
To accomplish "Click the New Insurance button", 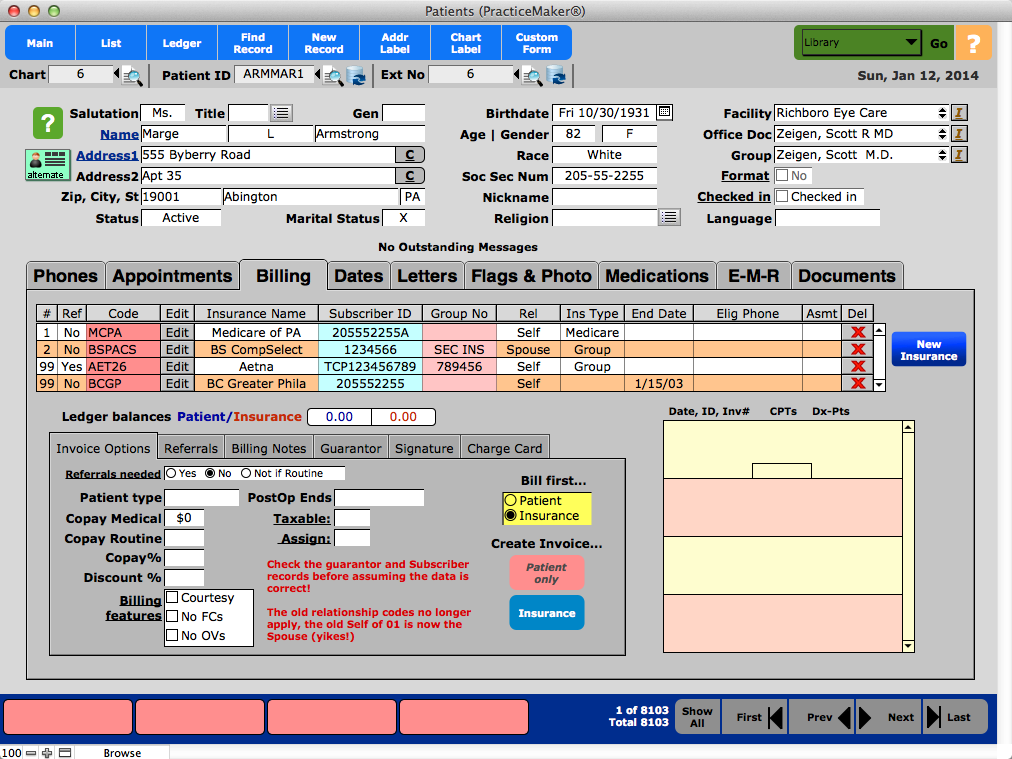I will pos(929,350).
